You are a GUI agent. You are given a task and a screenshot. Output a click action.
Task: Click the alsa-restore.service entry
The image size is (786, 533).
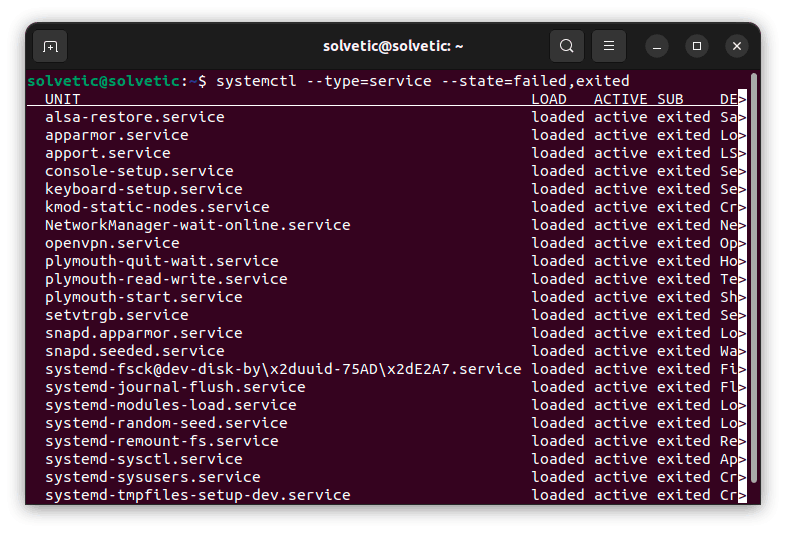point(135,117)
